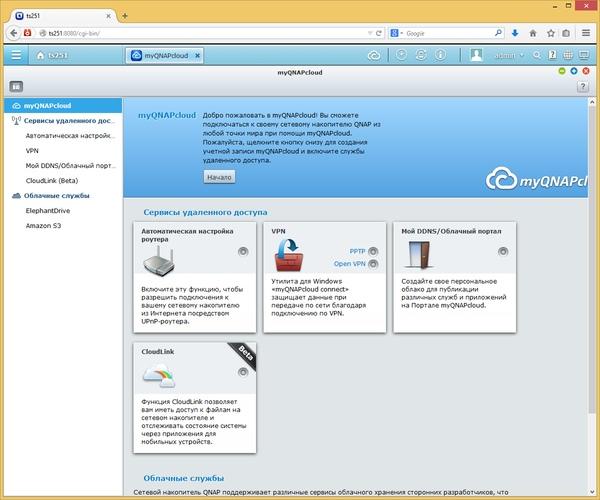Image resolution: width=600 pixels, height=500 pixels.
Task: Open the external devices icon
Action: tap(421, 55)
